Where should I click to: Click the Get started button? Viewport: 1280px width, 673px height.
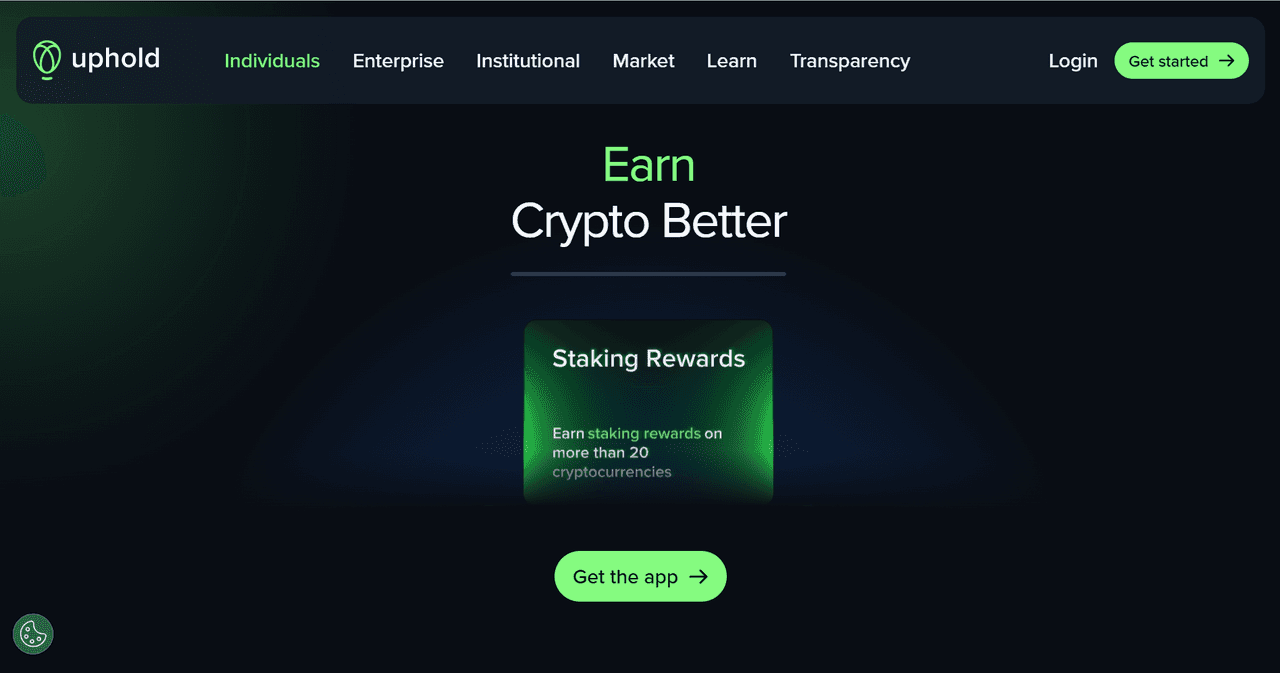(x=1181, y=61)
